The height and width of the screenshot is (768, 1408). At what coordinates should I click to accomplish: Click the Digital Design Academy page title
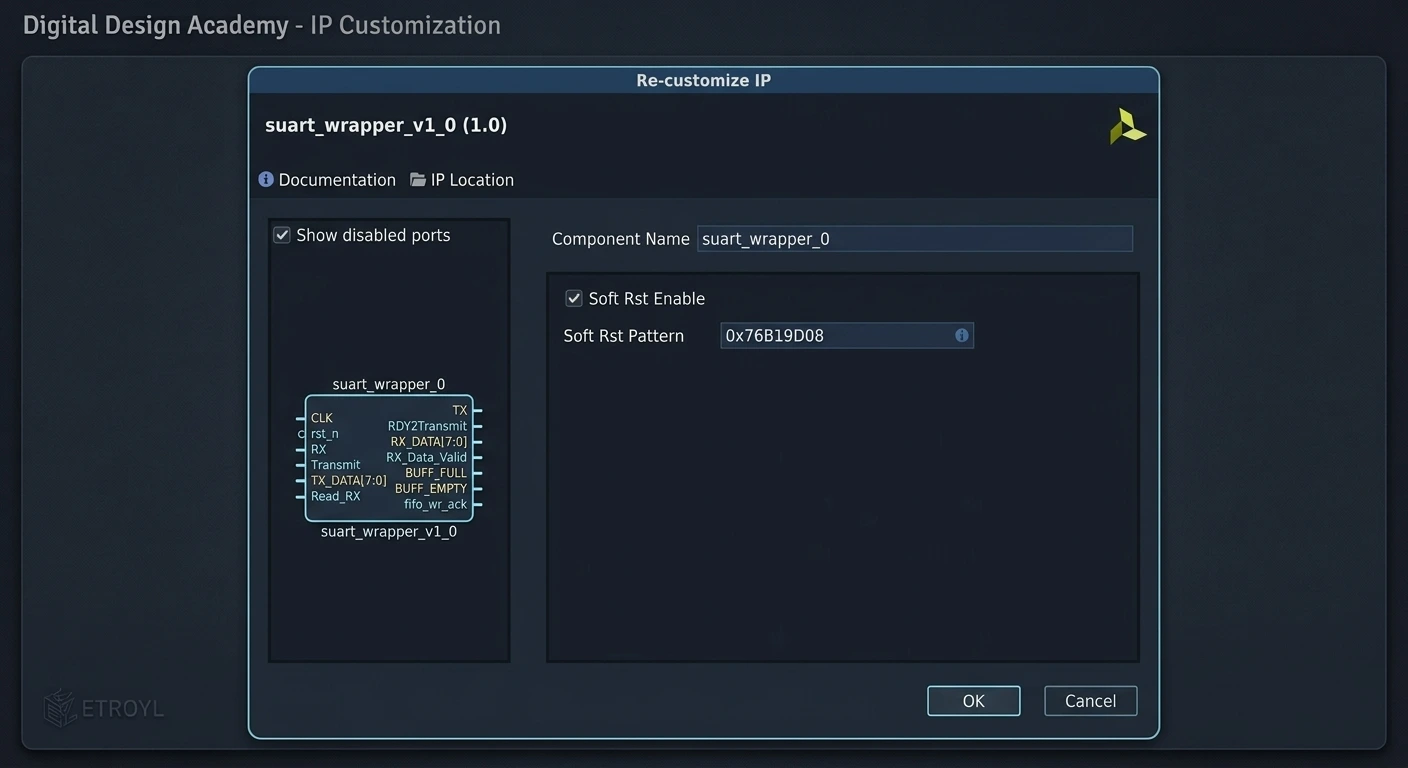click(262, 25)
